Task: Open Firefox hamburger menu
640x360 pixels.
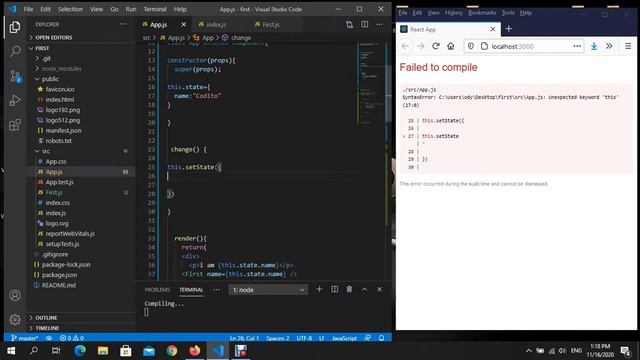Action: pos(628,46)
